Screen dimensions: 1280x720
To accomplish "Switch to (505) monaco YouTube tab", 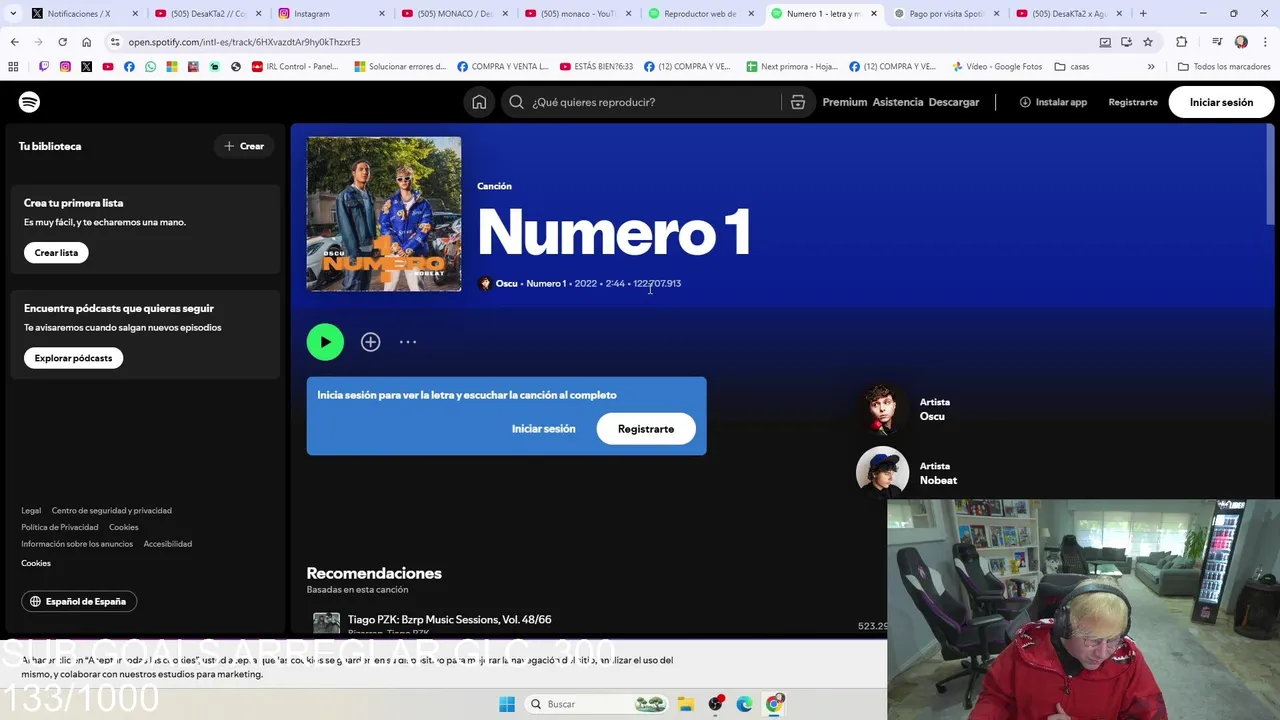I will coord(577,14).
